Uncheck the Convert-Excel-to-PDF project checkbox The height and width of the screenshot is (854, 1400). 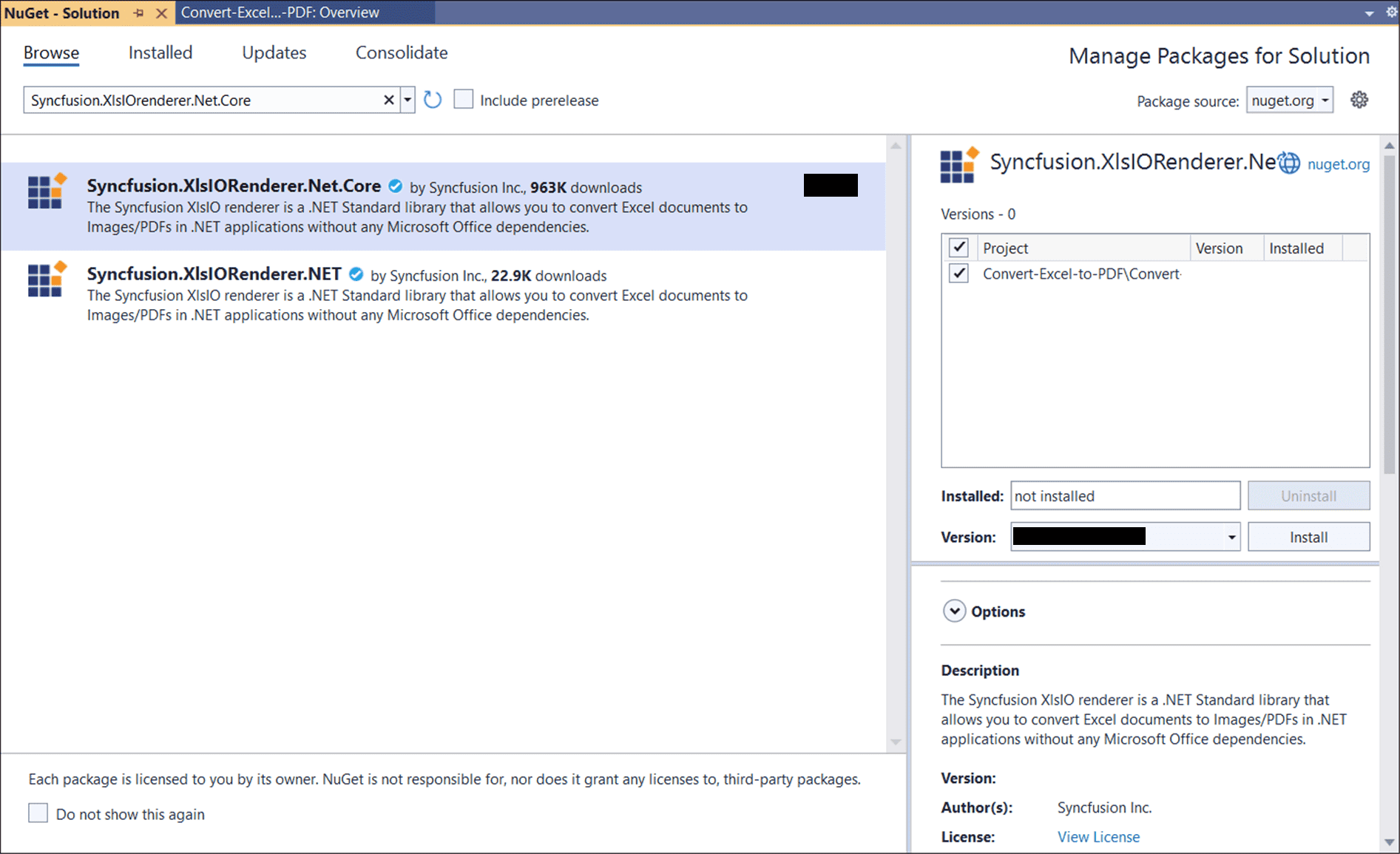(958, 274)
